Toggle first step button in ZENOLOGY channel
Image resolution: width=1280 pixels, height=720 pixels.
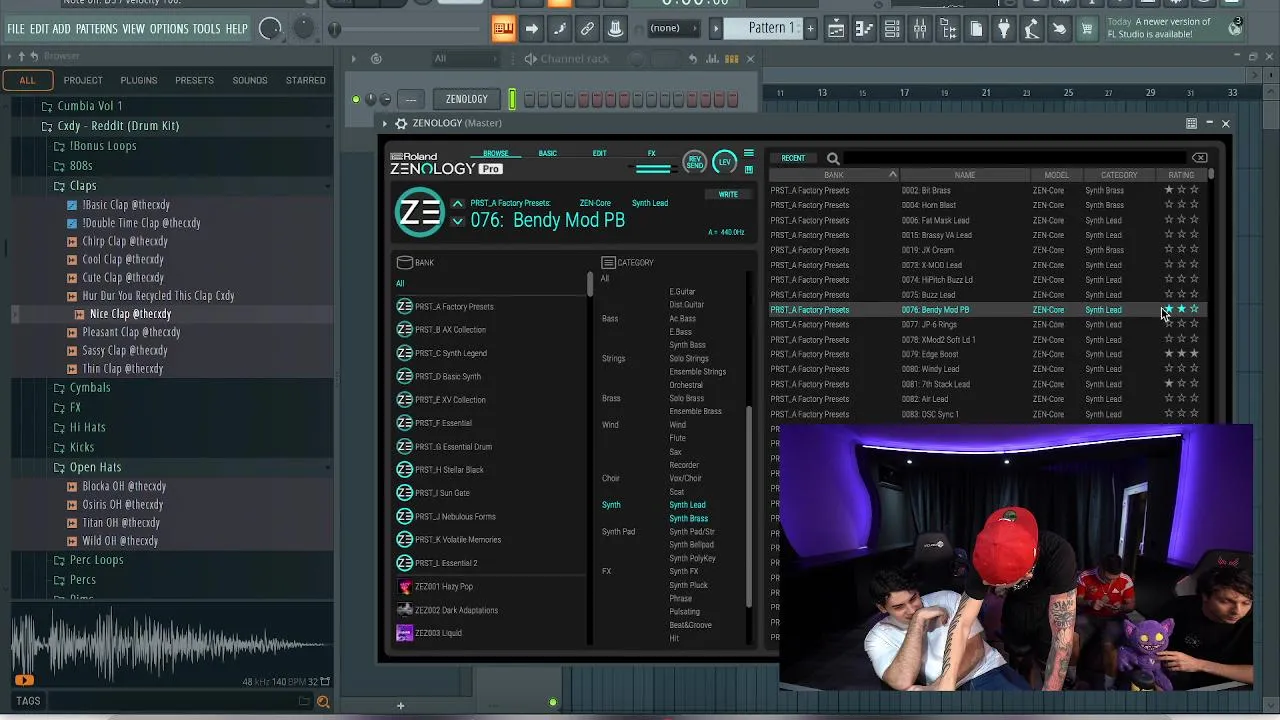529,99
